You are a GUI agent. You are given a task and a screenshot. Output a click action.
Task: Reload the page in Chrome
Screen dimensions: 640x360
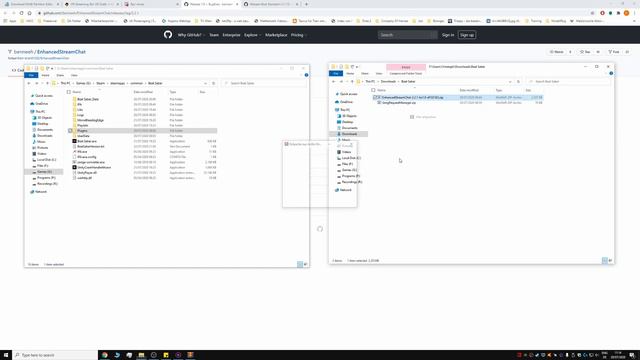[x=21, y=13]
